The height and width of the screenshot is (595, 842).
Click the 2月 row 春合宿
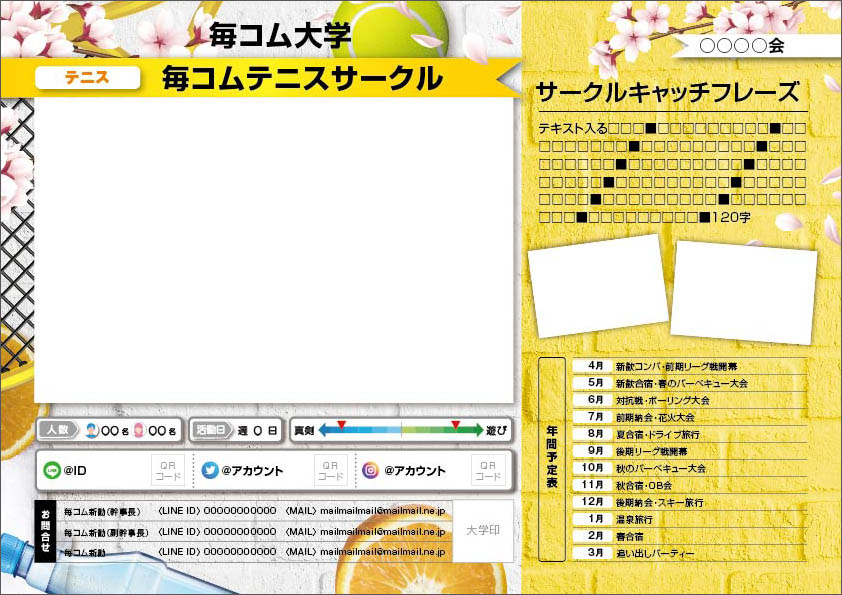pos(690,536)
